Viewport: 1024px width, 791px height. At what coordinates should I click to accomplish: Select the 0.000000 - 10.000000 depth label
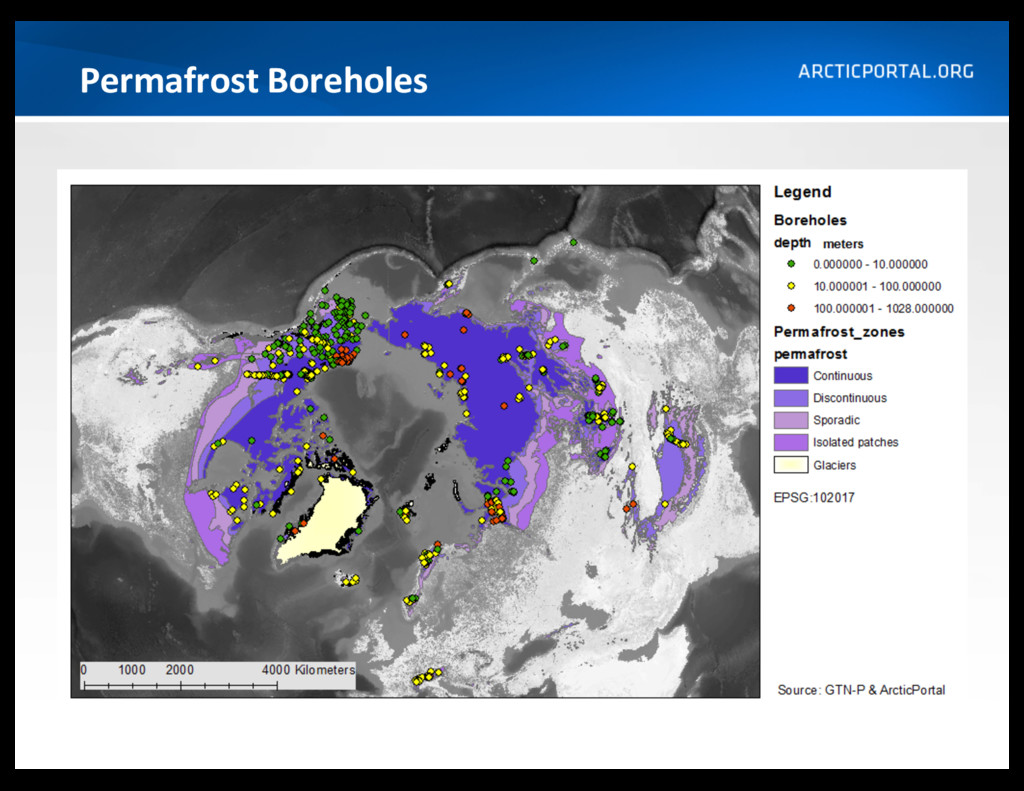click(x=870, y=264)
